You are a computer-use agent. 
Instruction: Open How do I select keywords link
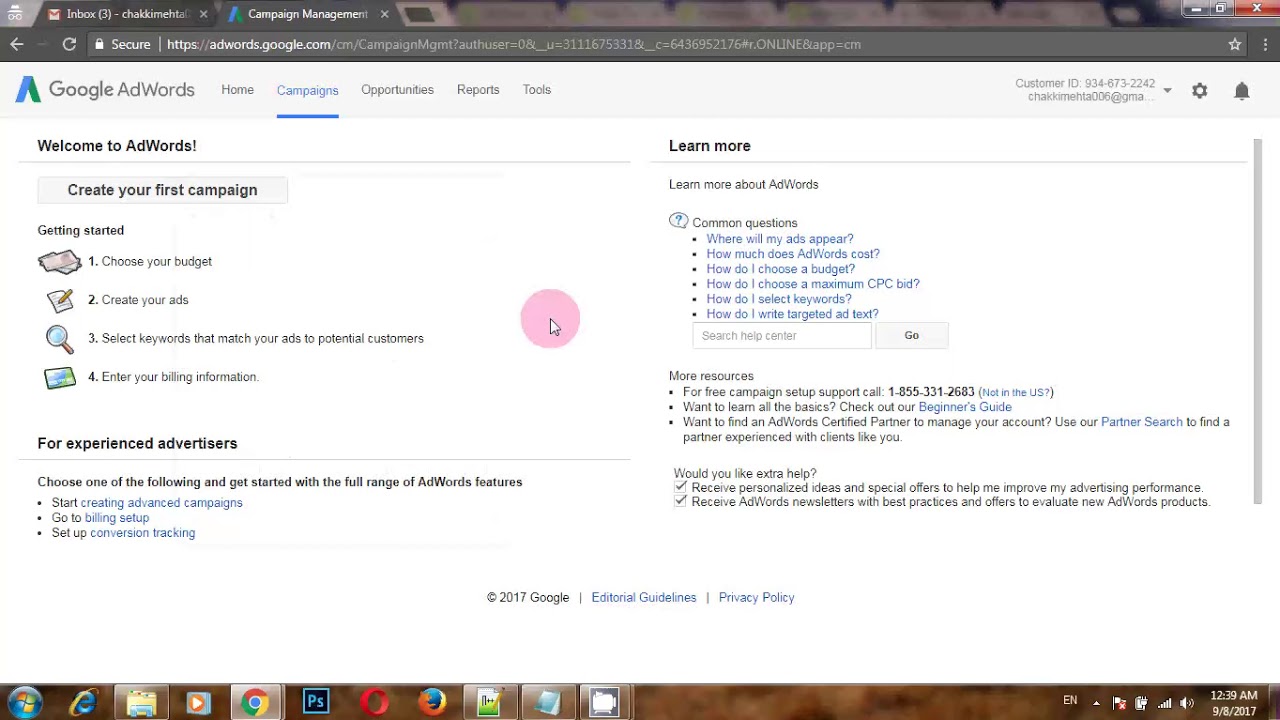(779, 299)
